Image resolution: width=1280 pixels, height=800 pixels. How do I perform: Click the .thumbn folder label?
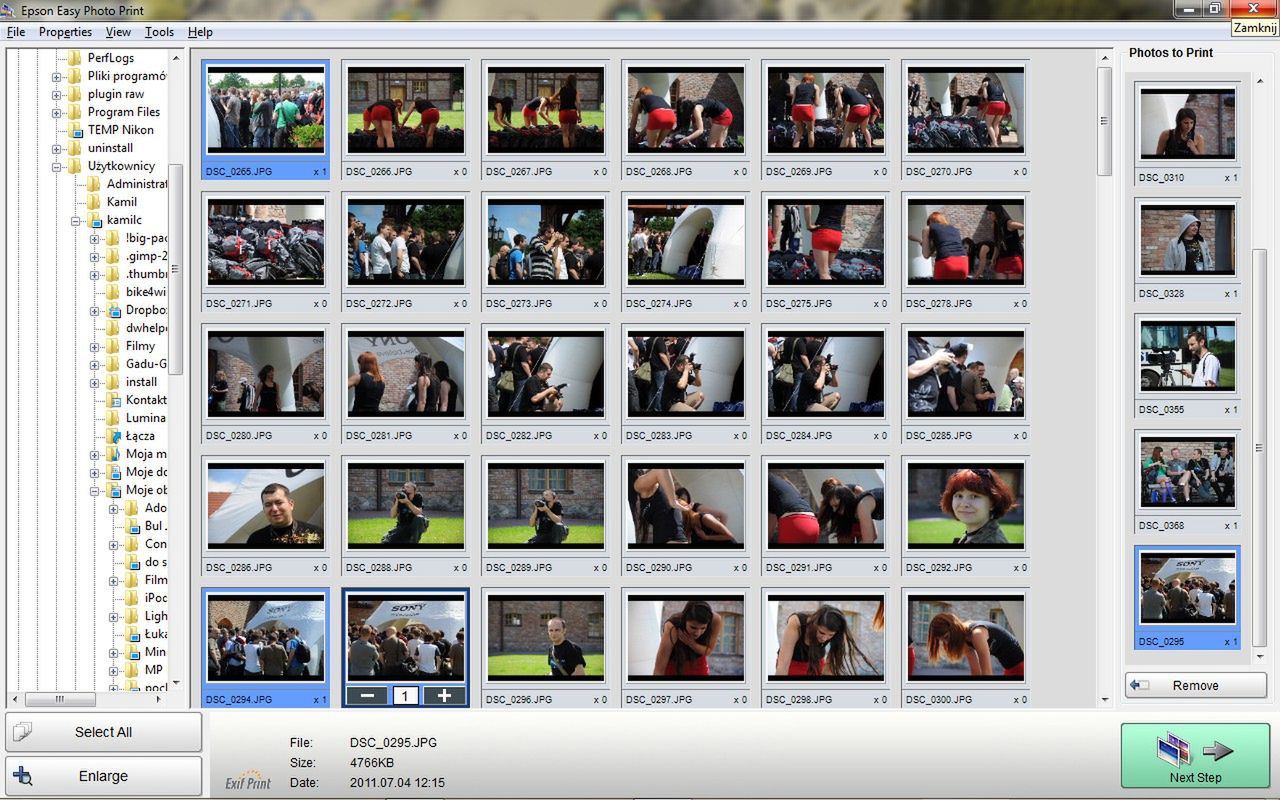146,274
